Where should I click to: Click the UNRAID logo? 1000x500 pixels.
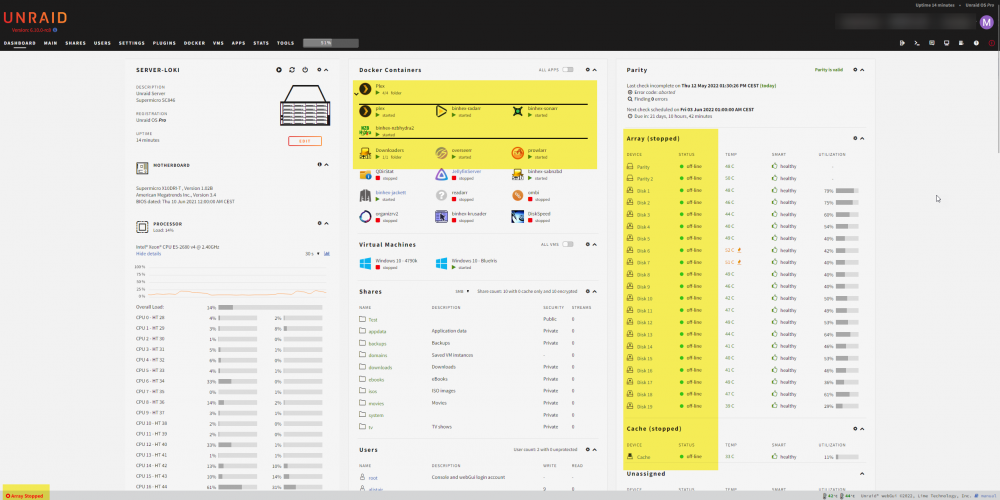[x=35, y=18]
